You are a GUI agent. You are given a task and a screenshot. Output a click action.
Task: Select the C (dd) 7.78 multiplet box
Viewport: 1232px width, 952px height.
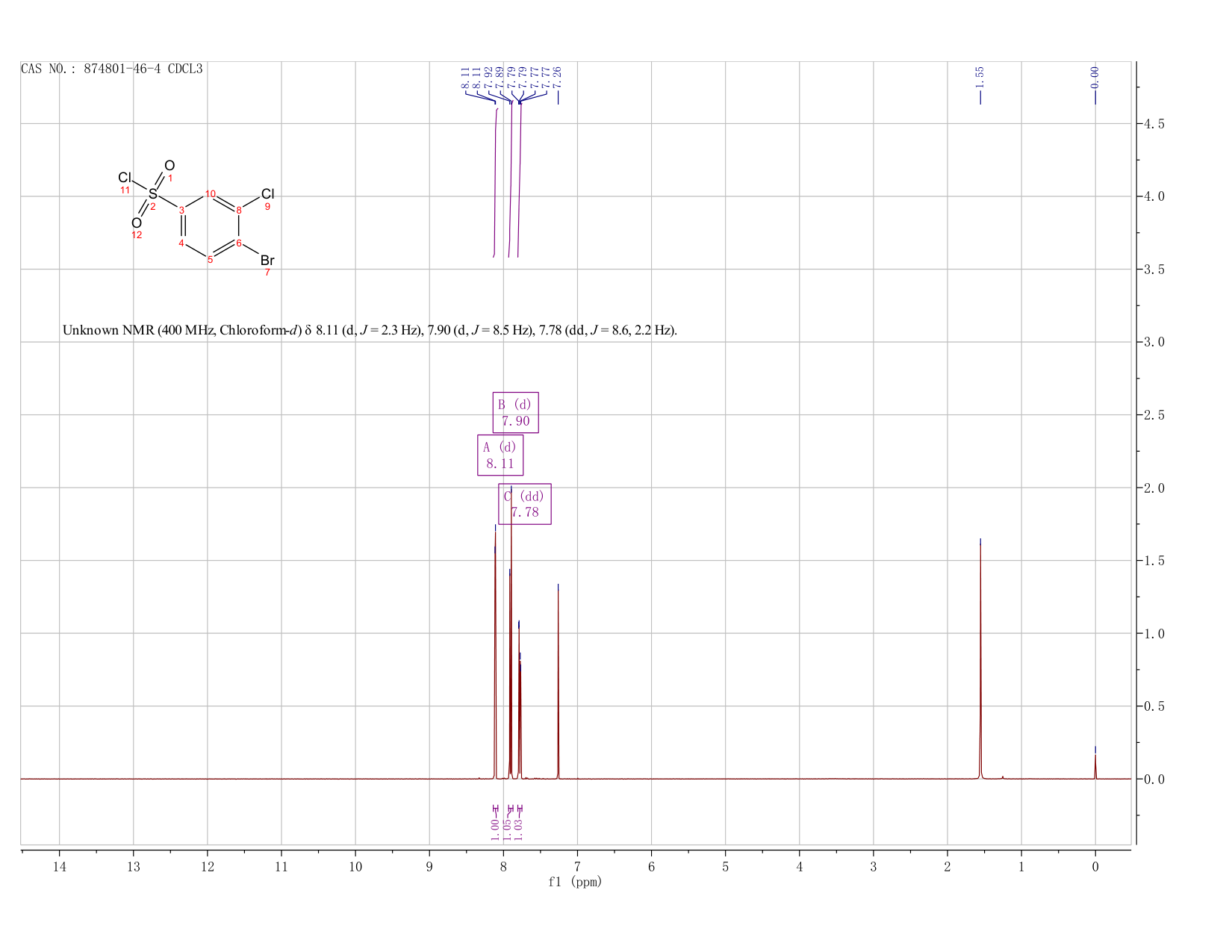[525, 504]
